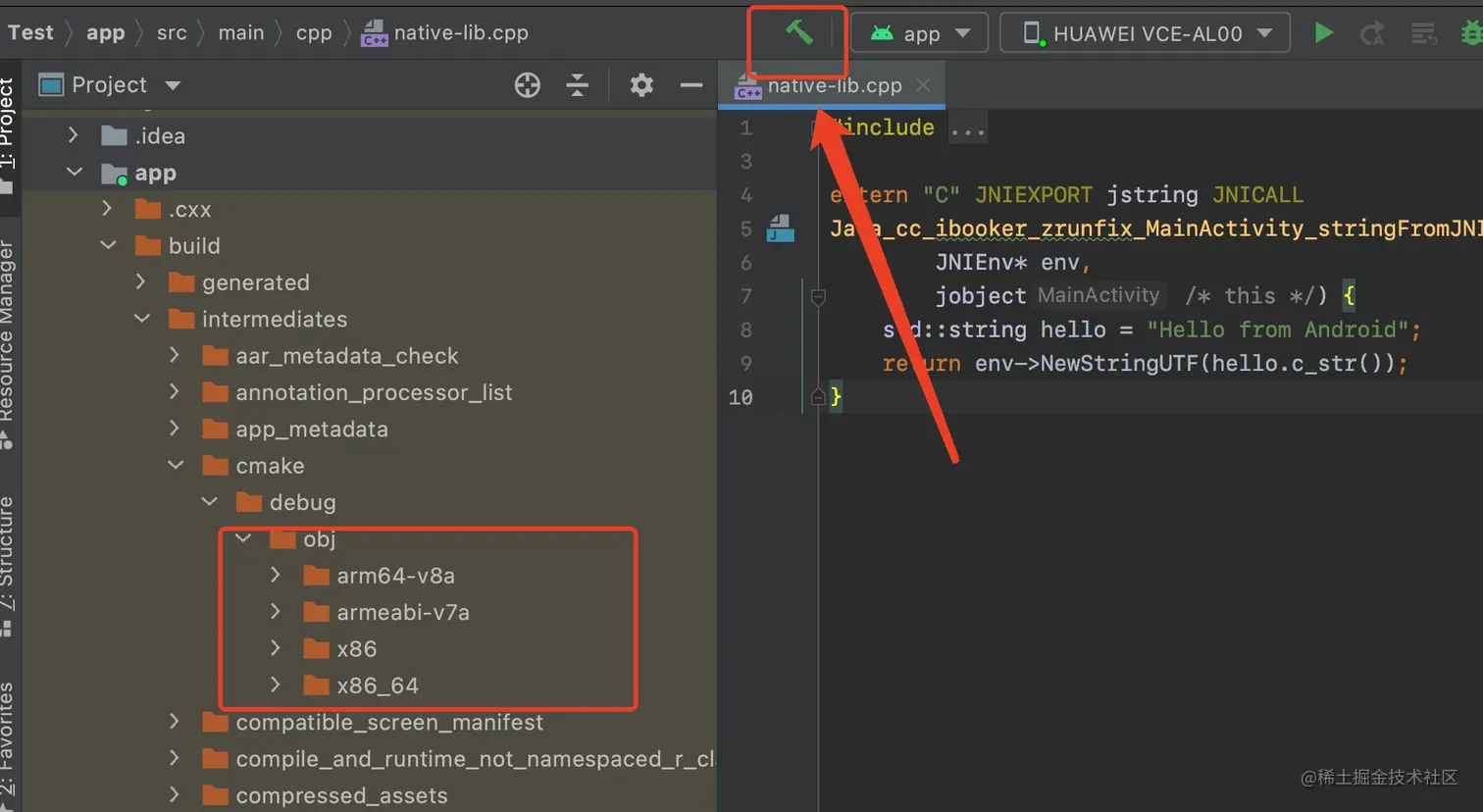Viewport: 1483px width, 812px height.
Task: Click Apply Code Changes icon in toolbar
Action: [1423, 34]
